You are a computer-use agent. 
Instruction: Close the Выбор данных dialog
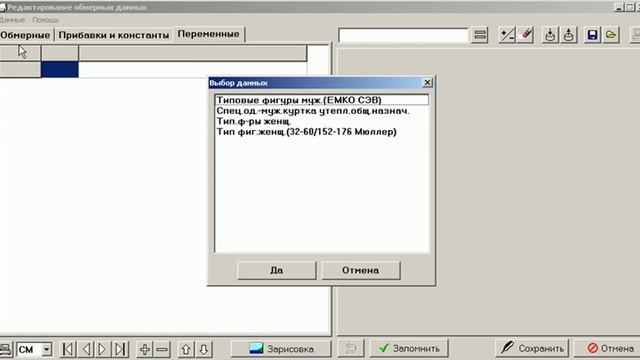tap(427, 82)
